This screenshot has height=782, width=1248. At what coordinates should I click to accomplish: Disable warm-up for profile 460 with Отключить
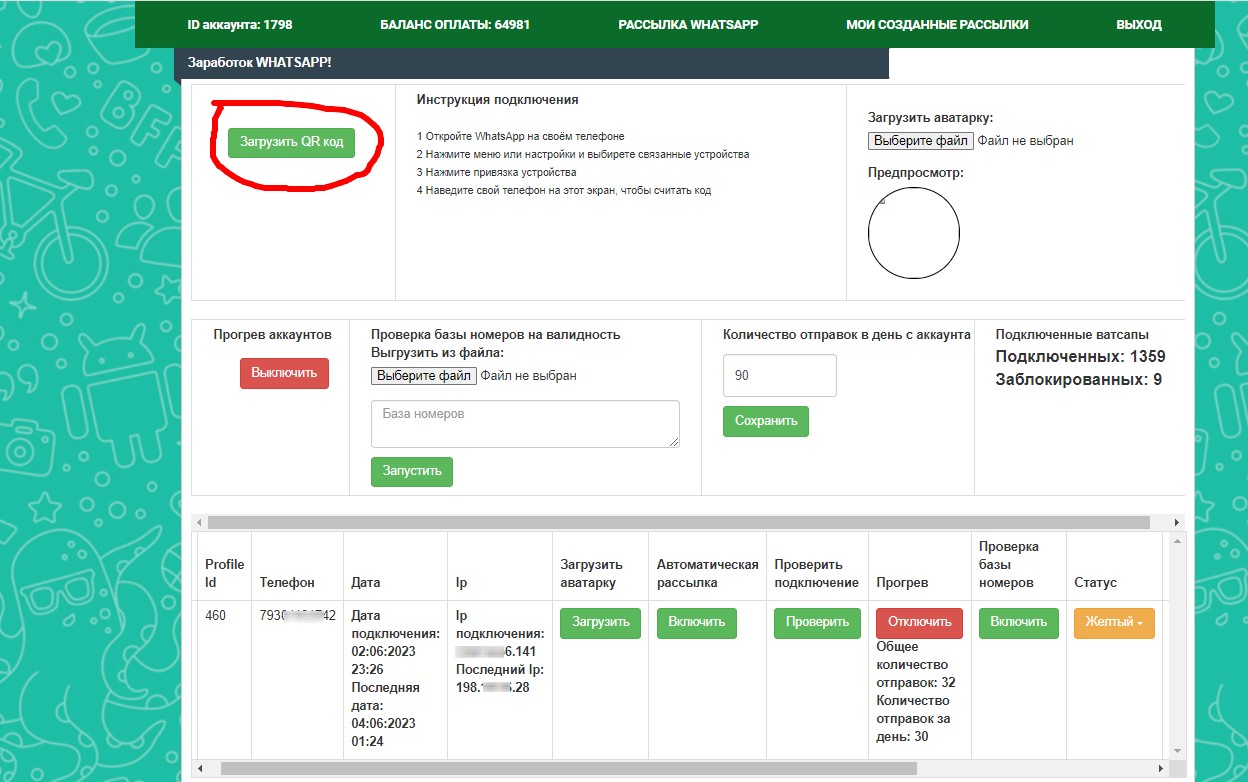coord(919,622)
